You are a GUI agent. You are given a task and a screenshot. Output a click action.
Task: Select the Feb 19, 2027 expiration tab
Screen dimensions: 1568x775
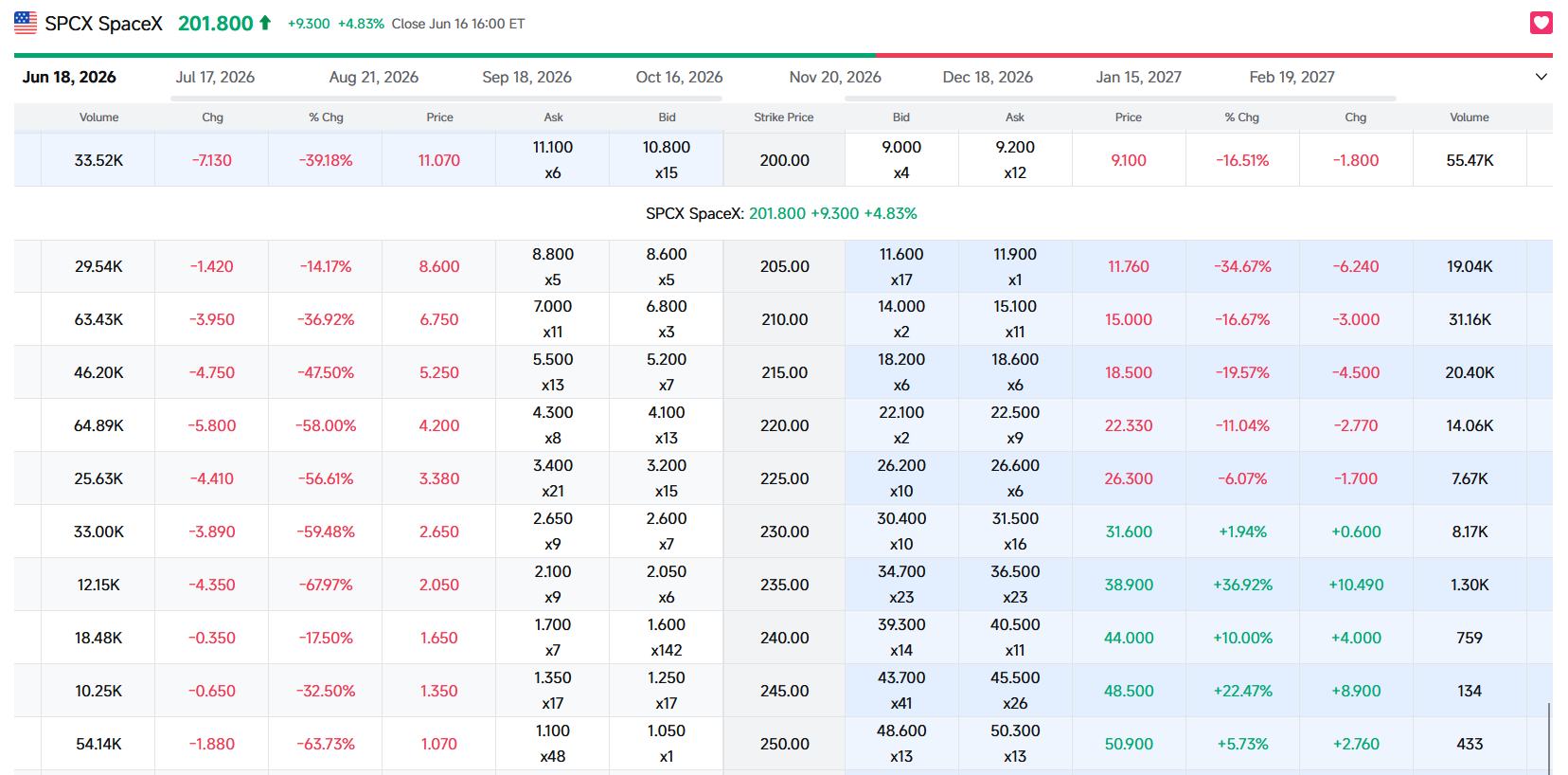click(x=1292, y=77)
